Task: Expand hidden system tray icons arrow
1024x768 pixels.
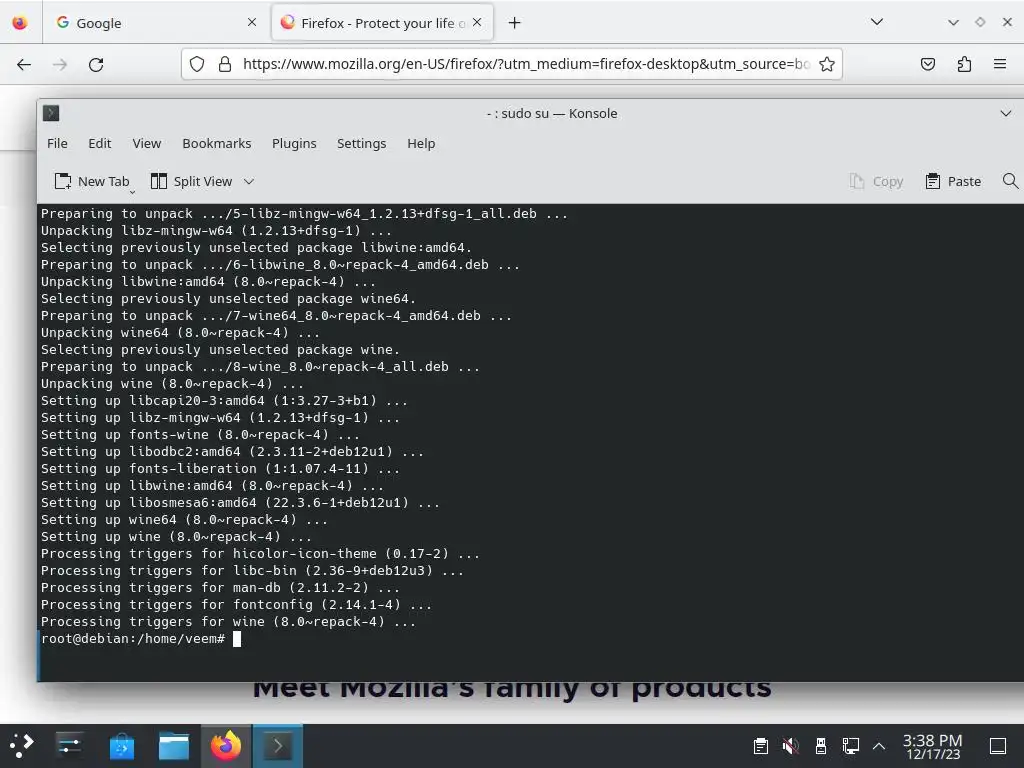Action: pyautogui.click(x=879, y=746)
